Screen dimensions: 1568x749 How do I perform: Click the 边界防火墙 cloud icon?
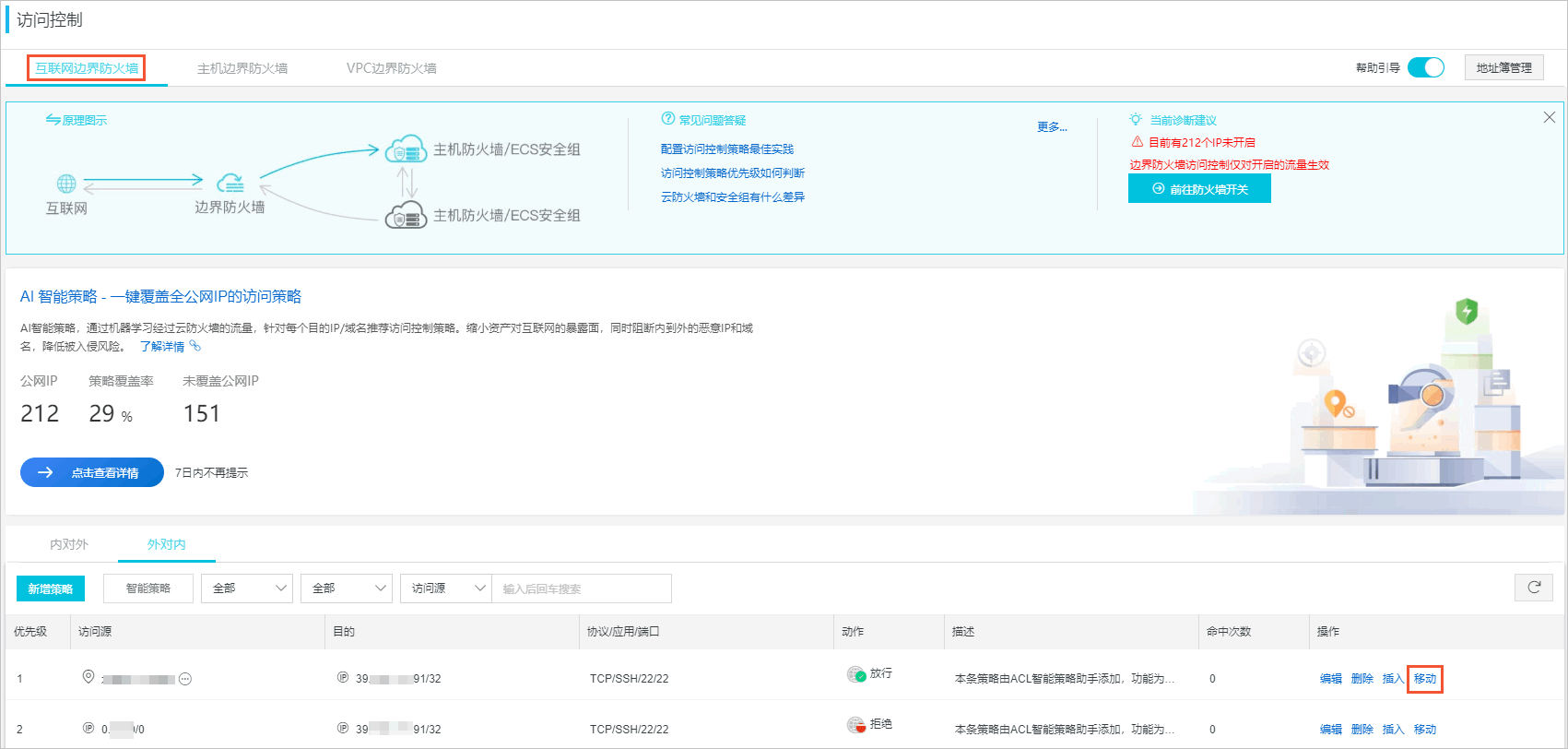click(230, 183)
